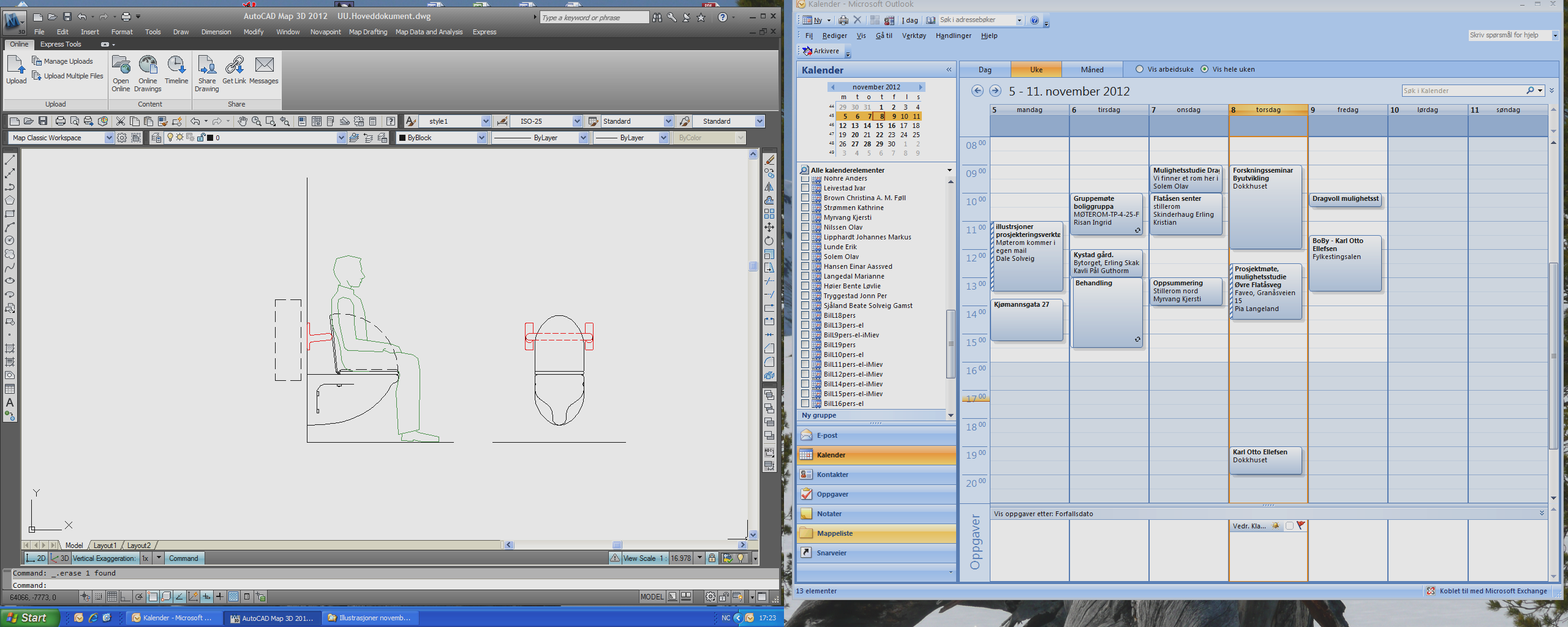Screen dimensions: 1568x627
Task: Click AutoCAD horizontal scrollbar thumb
Action: tap(617, 545)
